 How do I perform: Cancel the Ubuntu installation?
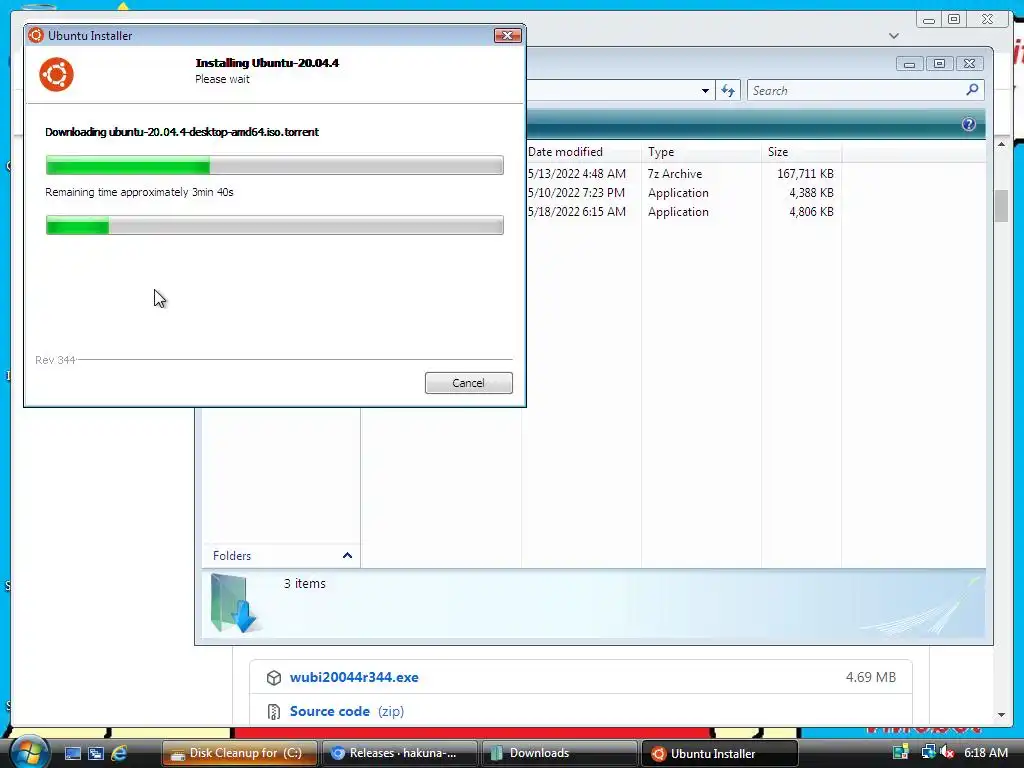pyautogui.click(x=468, y=383)
